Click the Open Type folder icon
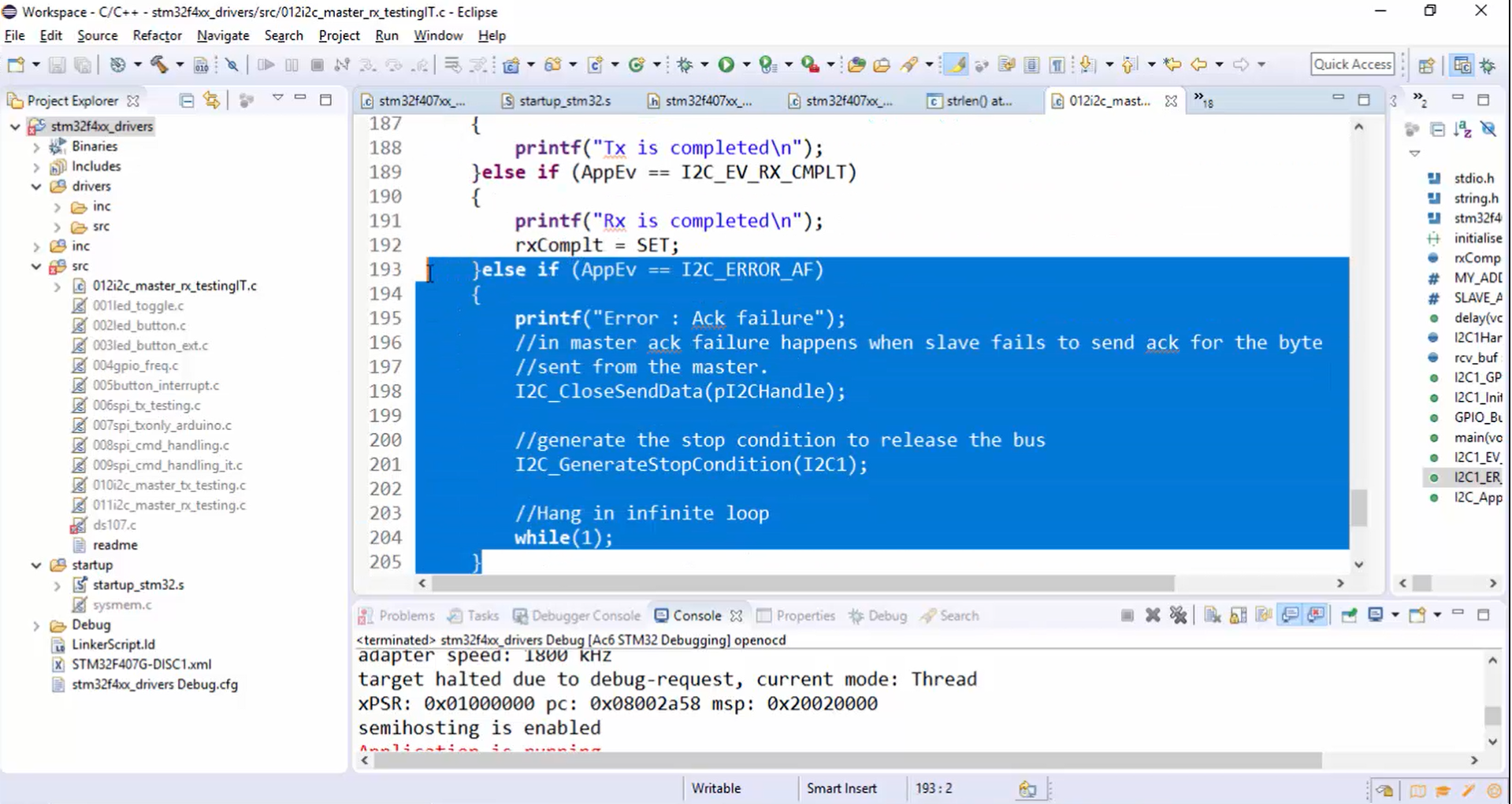The width and height of the screenshot is (1512, 804). click(x=856, y=65)
